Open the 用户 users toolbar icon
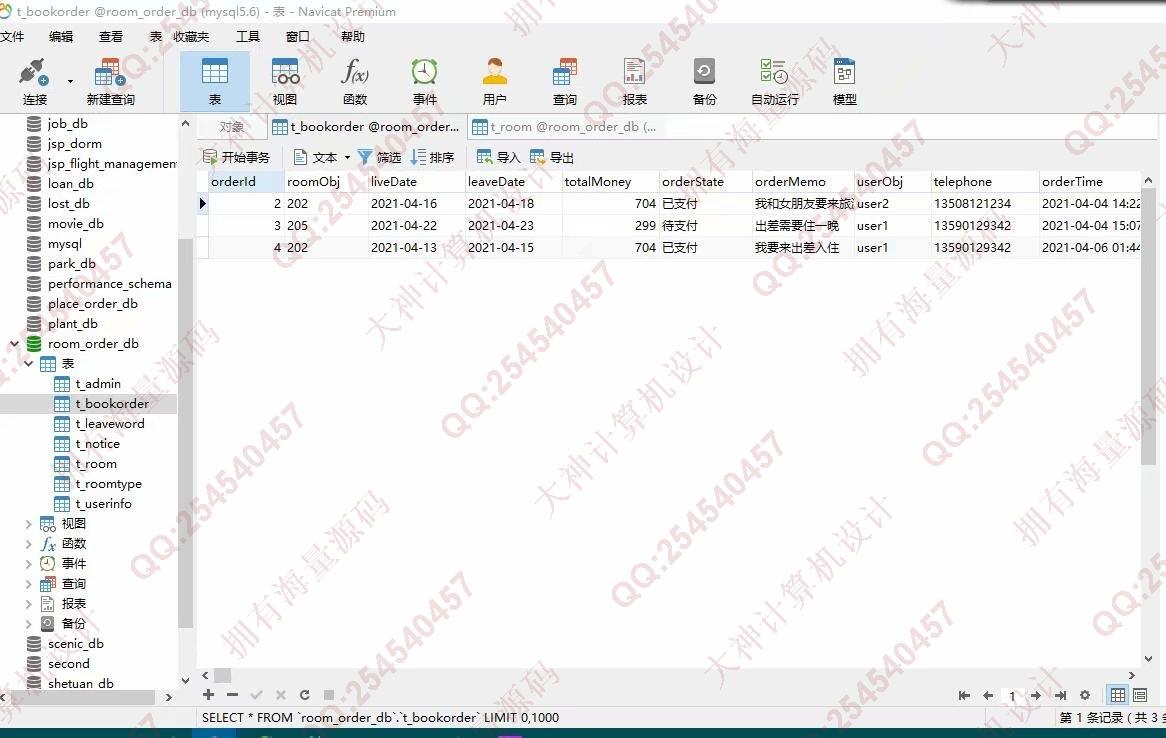Viewport: 1166px width, 738px height. 495,82
